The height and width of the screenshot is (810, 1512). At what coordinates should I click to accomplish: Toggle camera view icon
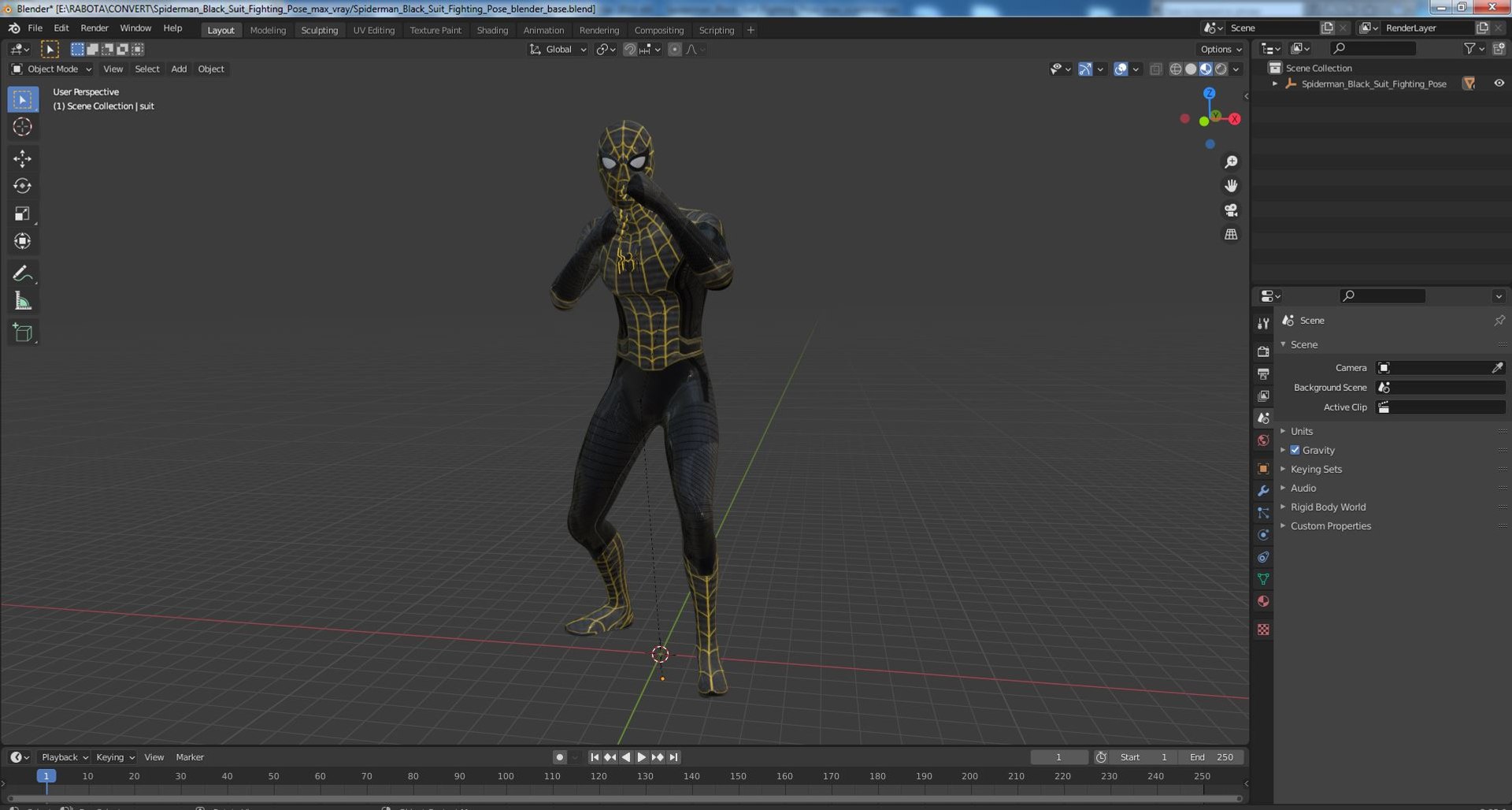1231,210
